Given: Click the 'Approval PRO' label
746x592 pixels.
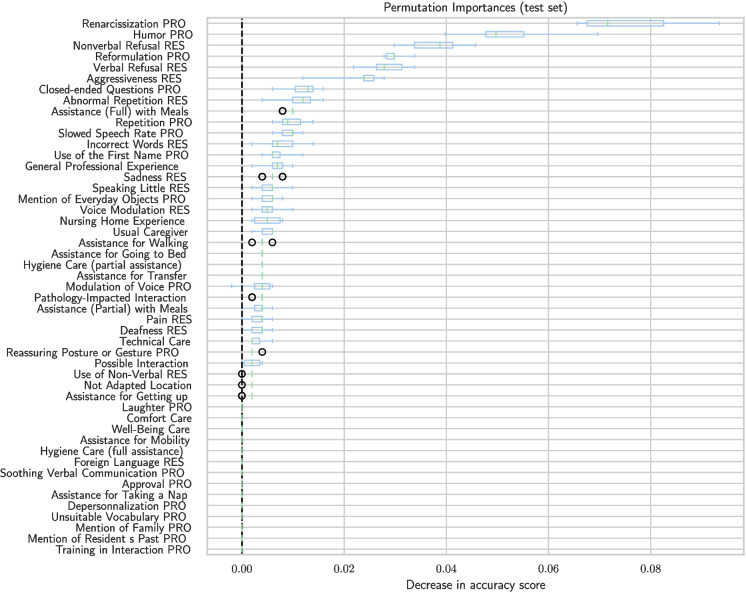Looking at the screenshot, I should (157, 483).
